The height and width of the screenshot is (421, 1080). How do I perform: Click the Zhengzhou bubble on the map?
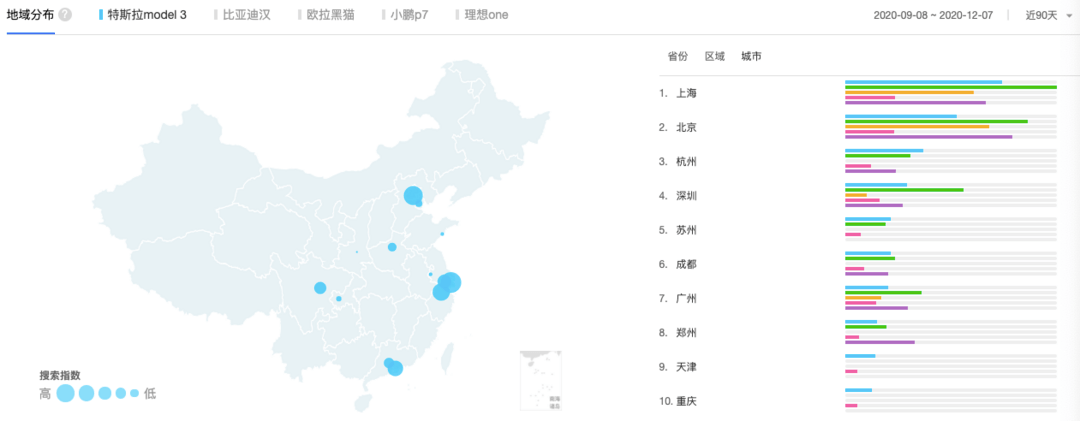point(392,247)
